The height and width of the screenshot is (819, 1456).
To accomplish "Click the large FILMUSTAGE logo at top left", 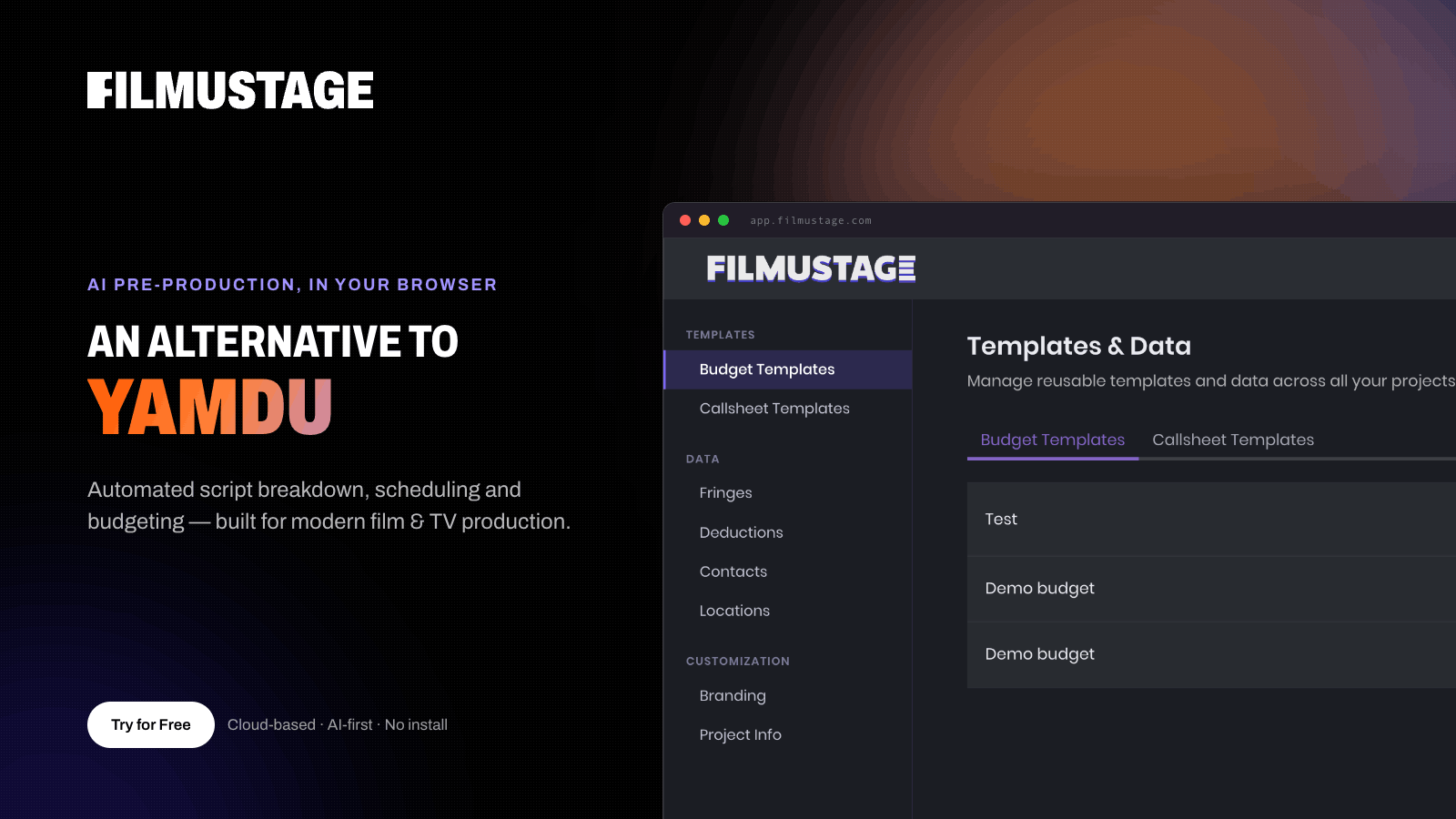I will [x=230, y=91].
